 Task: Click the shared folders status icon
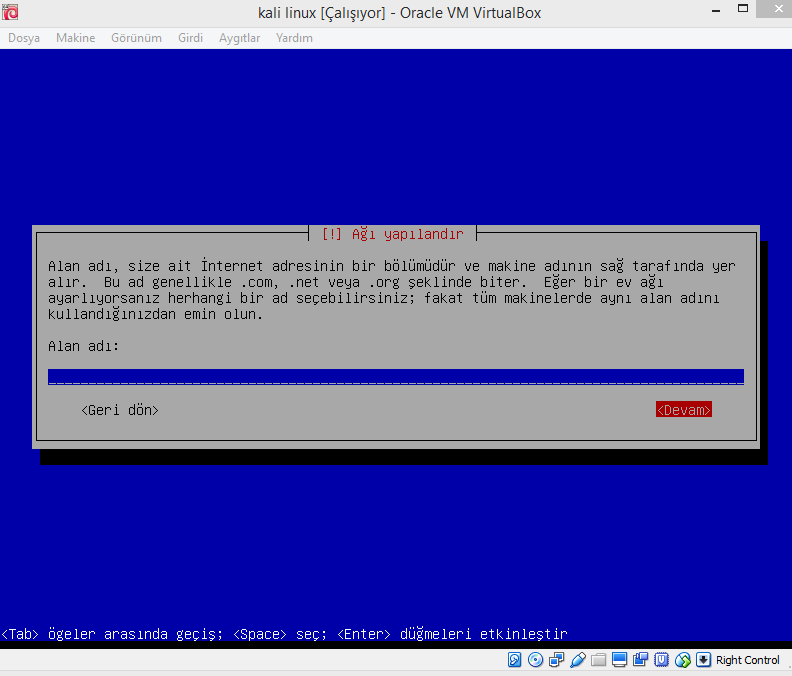click(598, 660)
